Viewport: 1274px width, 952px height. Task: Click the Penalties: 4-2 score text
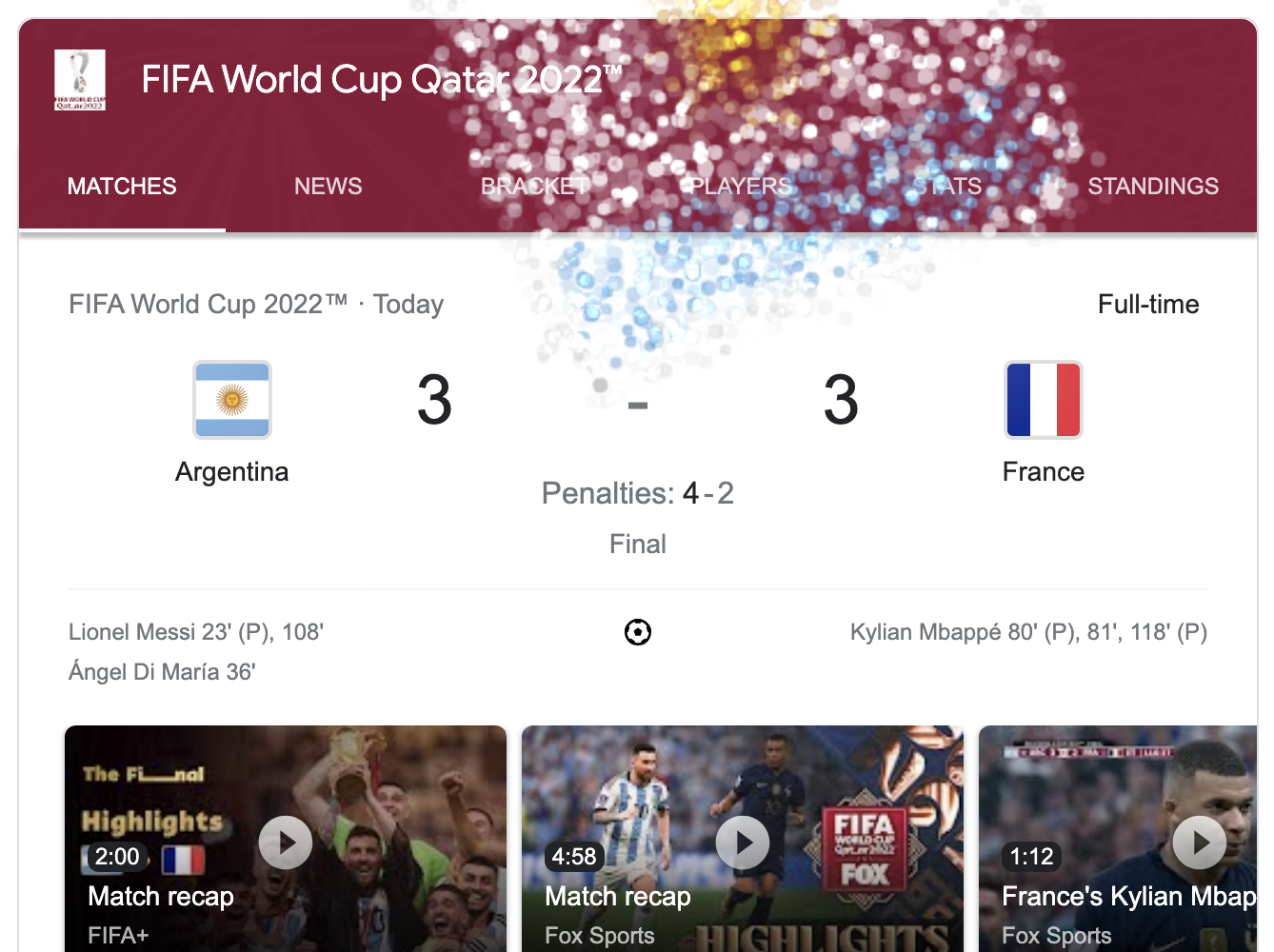637,493
